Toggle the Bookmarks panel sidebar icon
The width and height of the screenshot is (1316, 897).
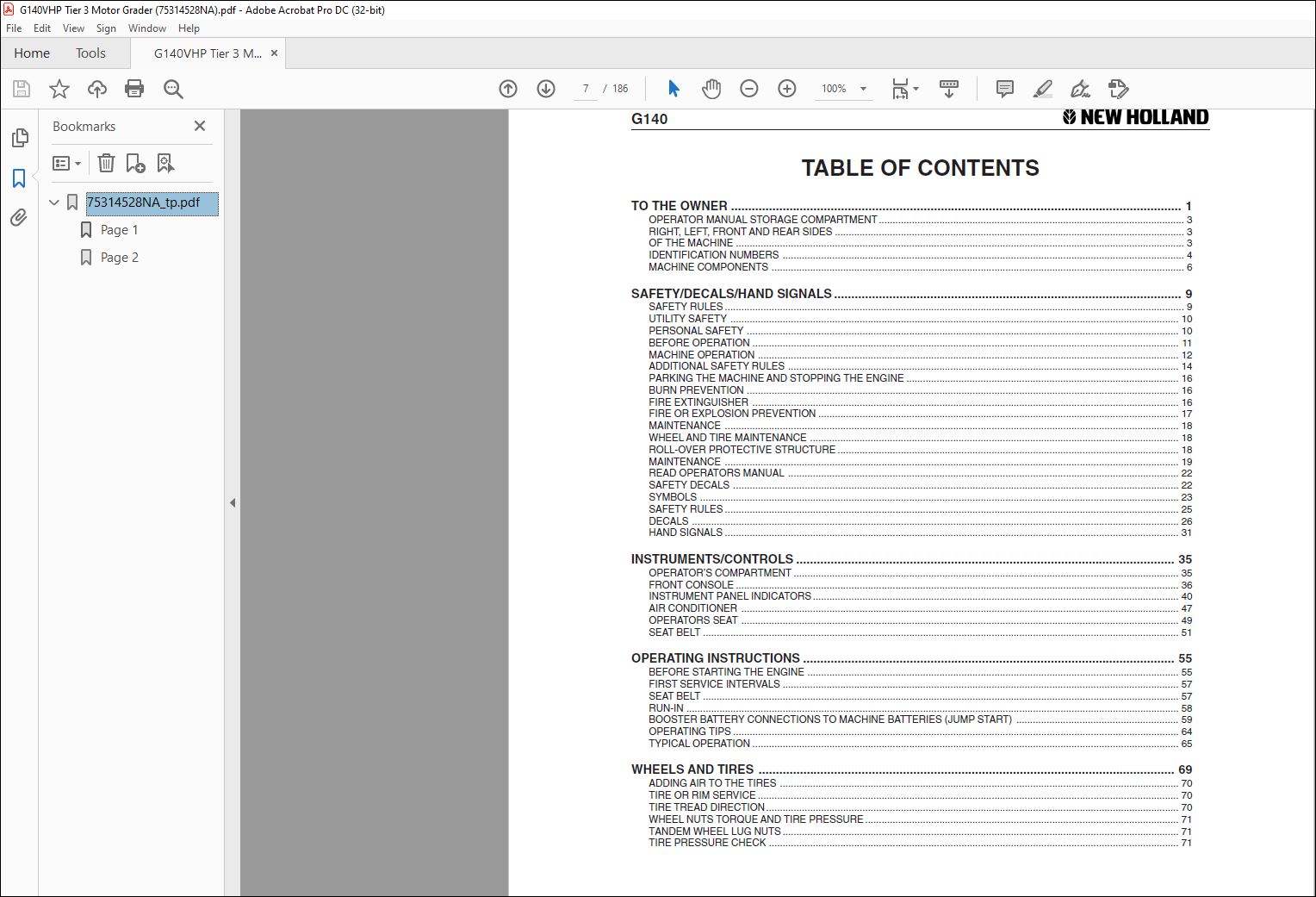pos(19,178)
